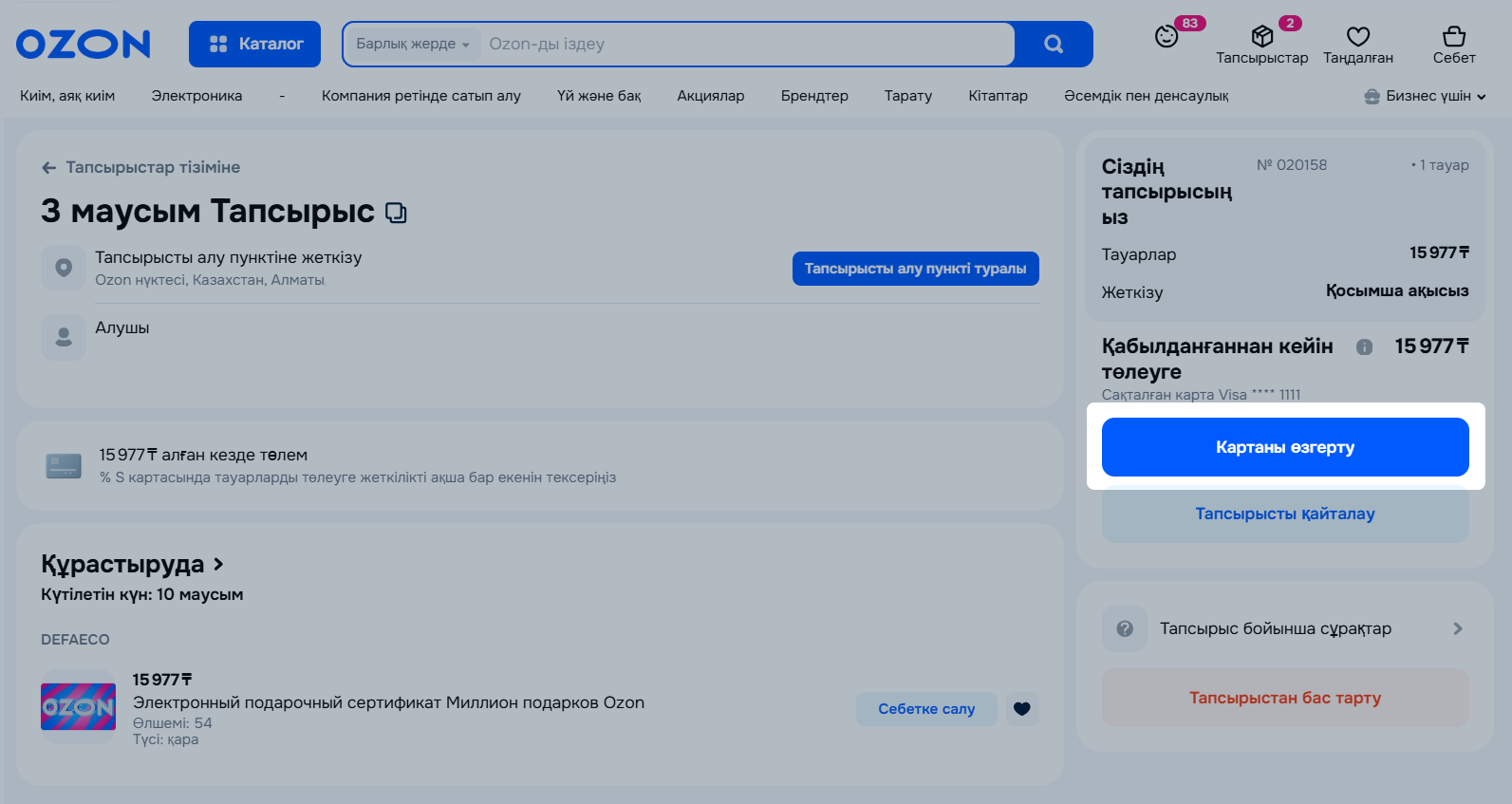This screenshot has width=1512, height=804.
Task: Click Сақталған карта Visa **** 1111 text
Action: click(x=1201, y=395)
